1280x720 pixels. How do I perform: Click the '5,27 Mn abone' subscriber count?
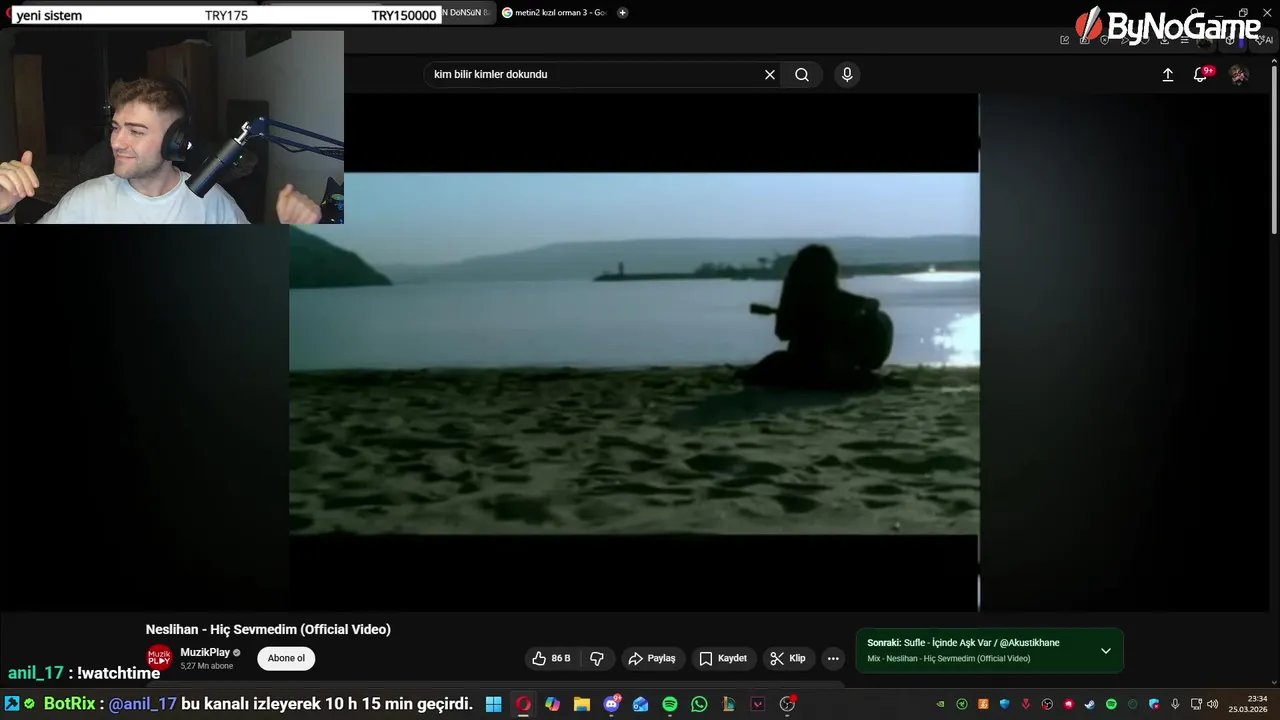click(x=207, y=666)
